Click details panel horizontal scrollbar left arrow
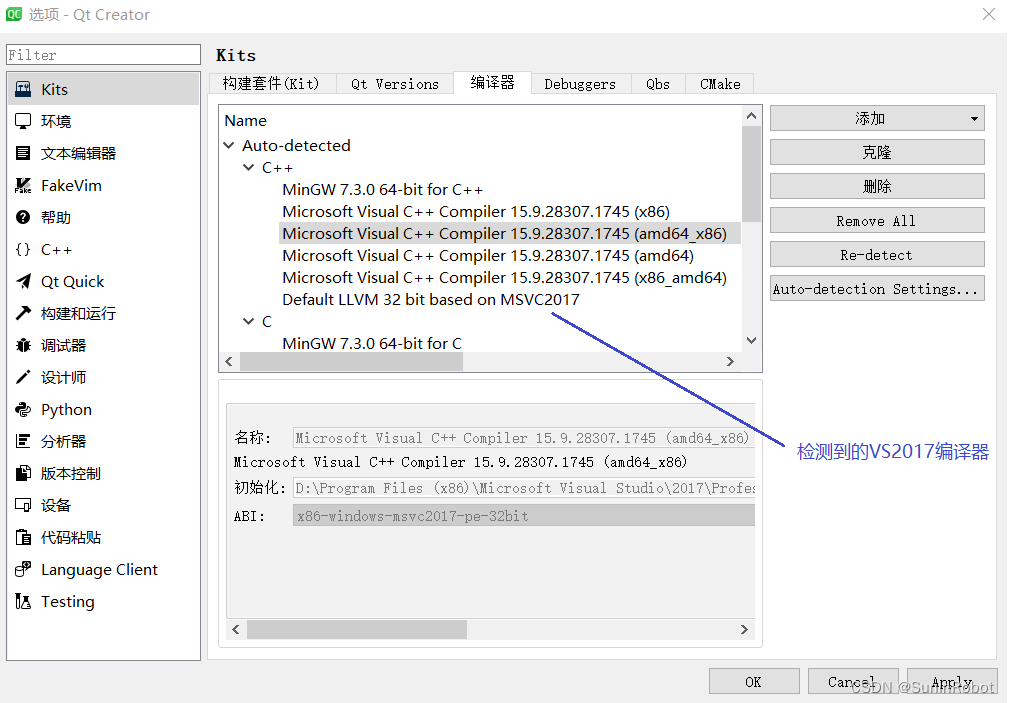Image resolution: width=1009 pixels, height=703 pixels. pyautogui.click(x=236, y=630)
